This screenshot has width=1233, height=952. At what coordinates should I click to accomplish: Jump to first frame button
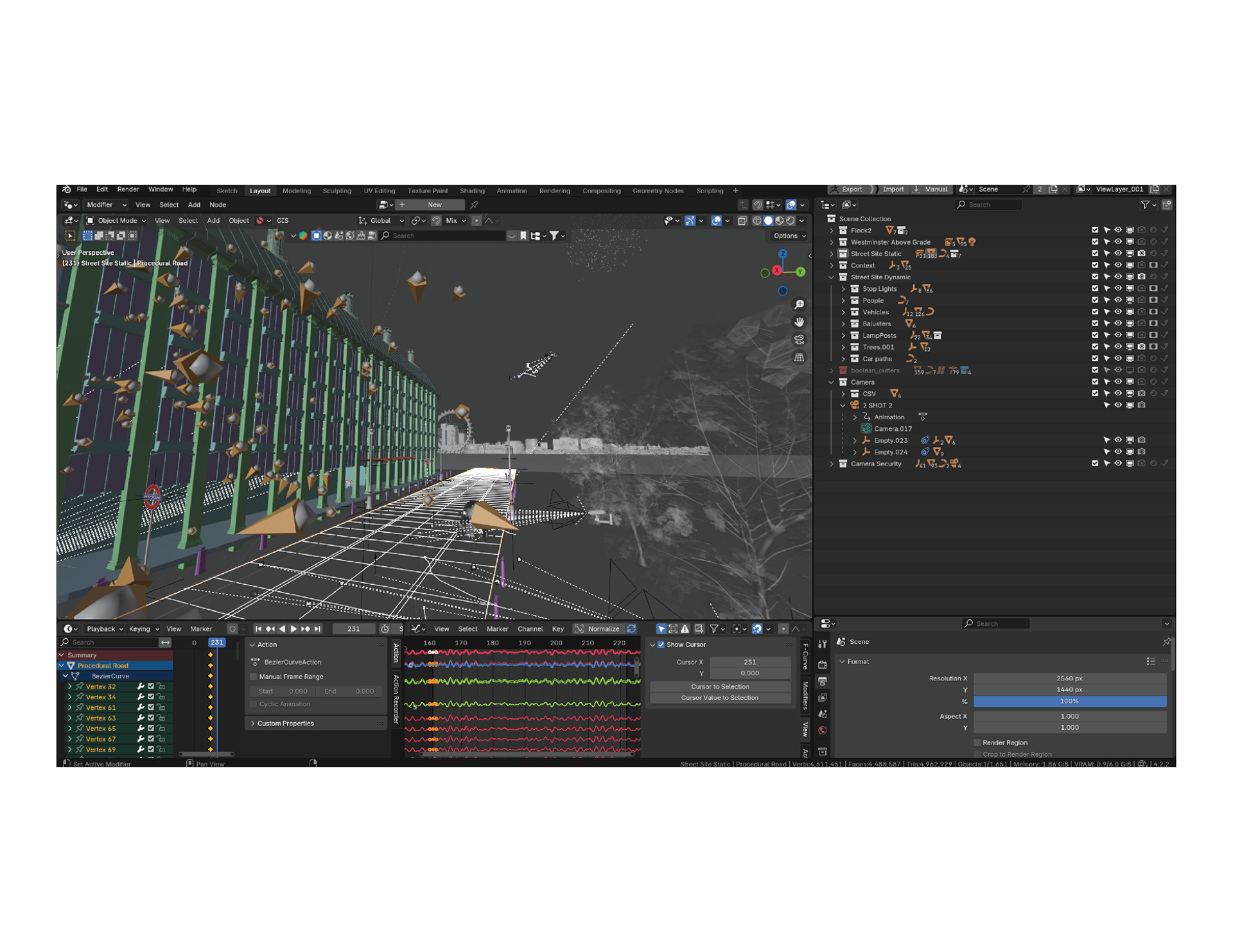click(258, 629)
